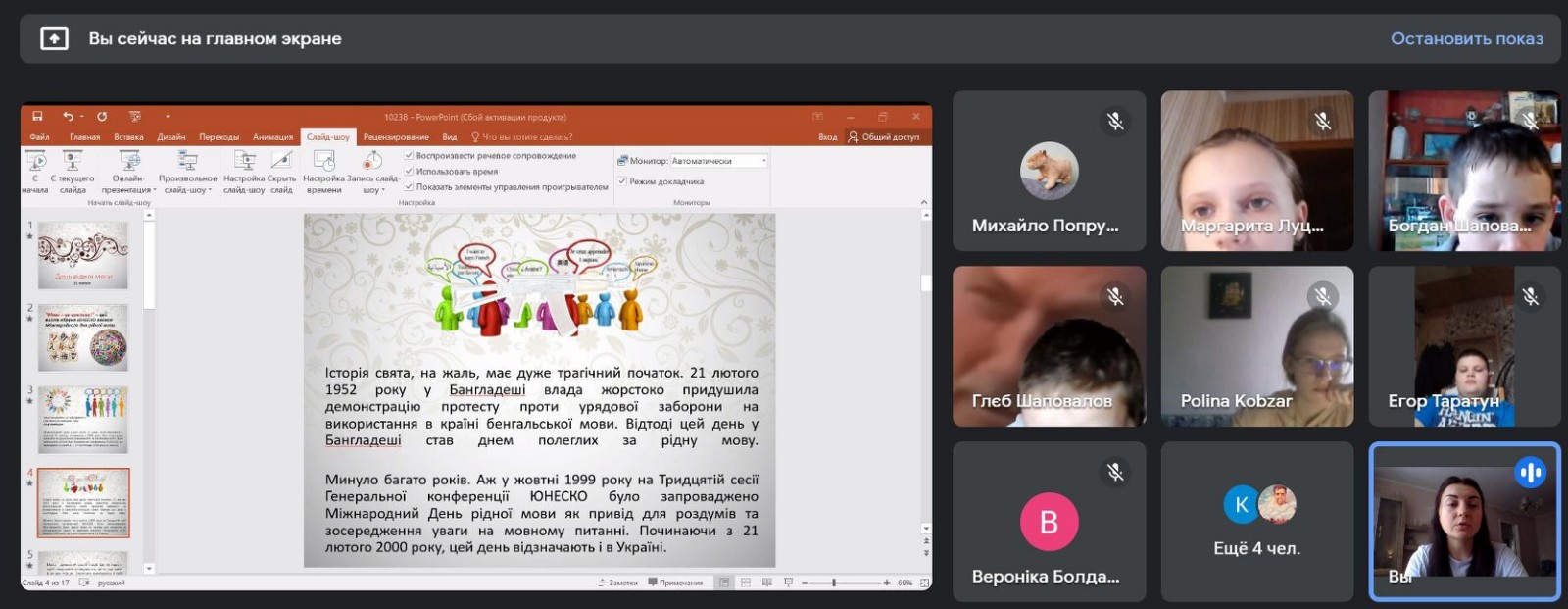
Task: Uncheck the Use Timings checkbox
Action: pos(410,172)
